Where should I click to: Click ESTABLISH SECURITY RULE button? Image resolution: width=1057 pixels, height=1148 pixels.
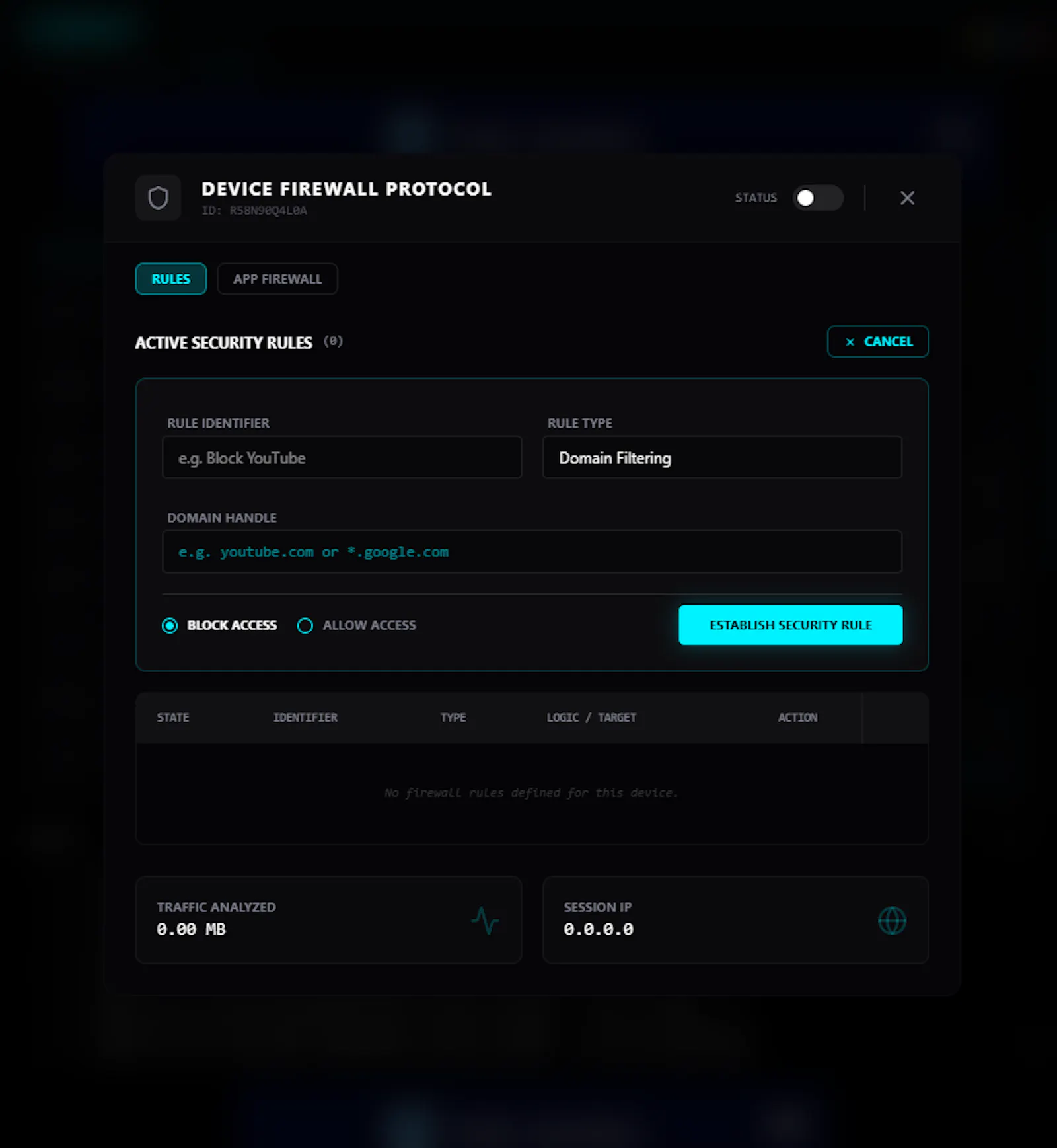(x=790, y=625)
